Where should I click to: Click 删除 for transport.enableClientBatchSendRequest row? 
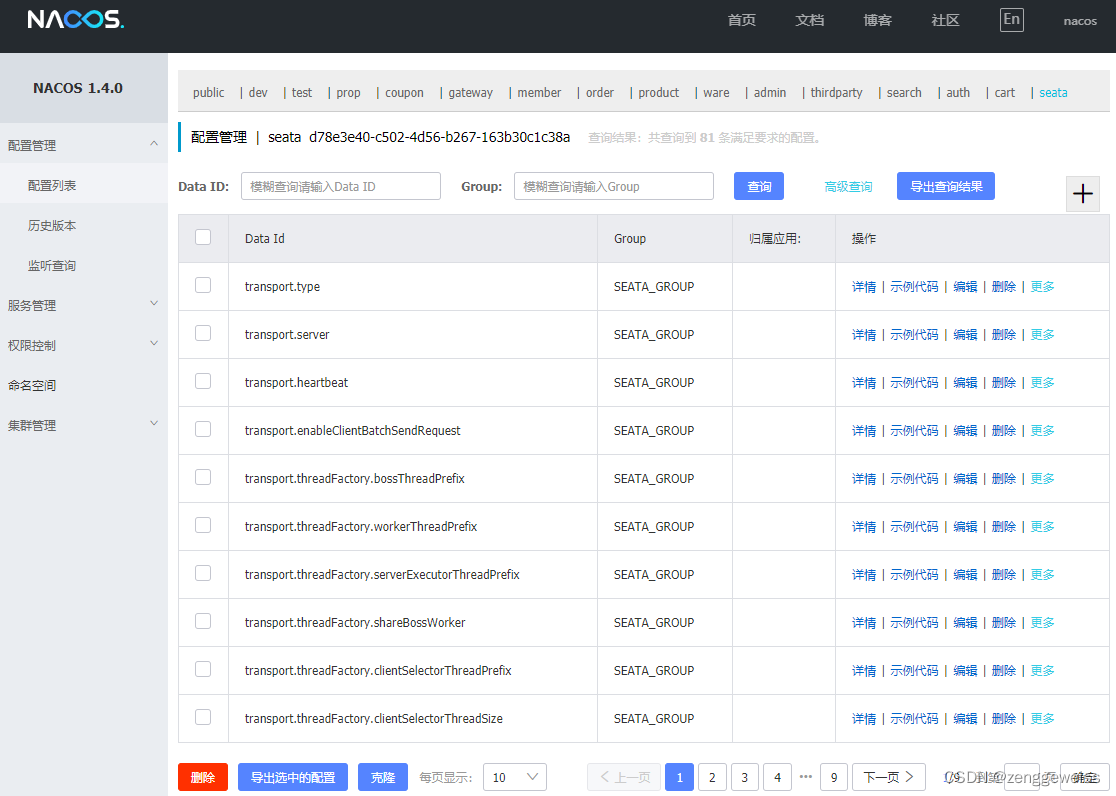tap(1004, 431)
